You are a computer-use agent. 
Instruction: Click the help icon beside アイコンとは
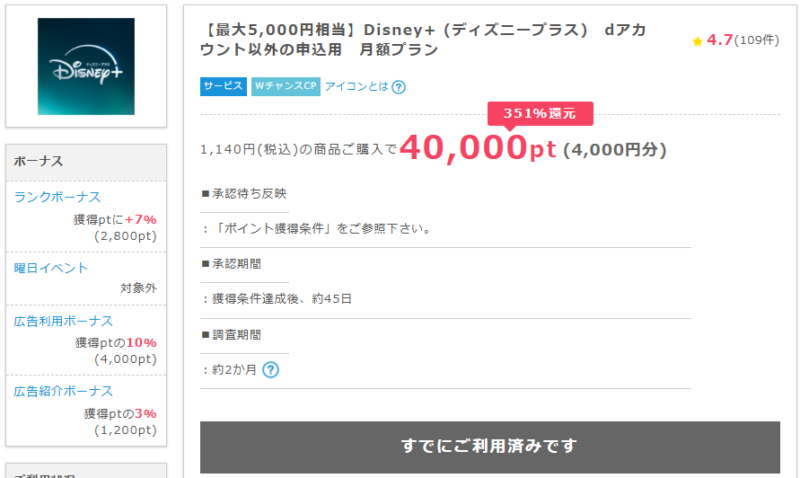(x=399, y=87)
